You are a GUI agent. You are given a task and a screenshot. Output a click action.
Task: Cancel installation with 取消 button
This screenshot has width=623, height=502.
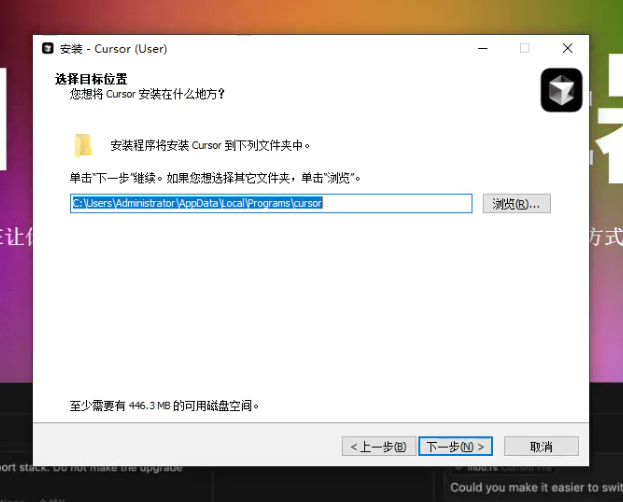click(541, 446)
